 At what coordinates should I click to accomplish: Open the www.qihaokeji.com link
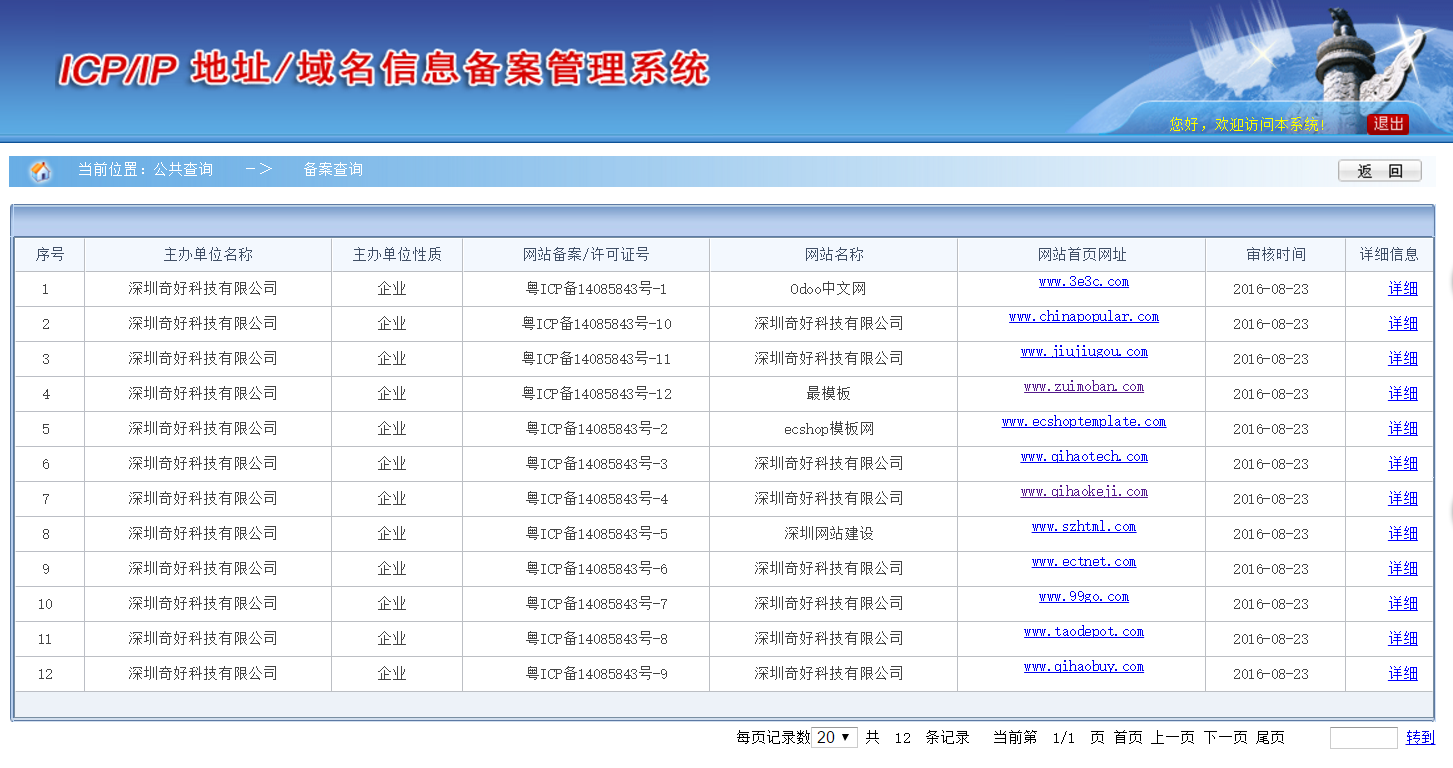1084,492
